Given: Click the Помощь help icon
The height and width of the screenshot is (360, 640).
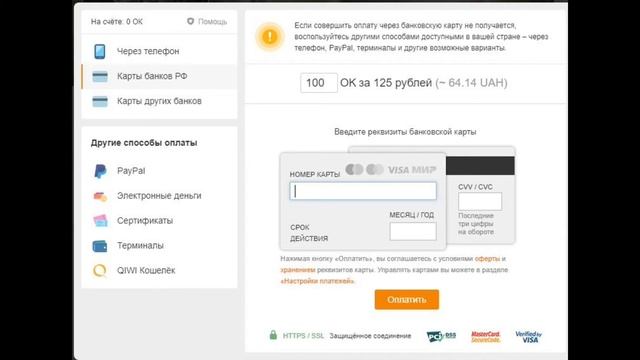Looking at the screenshot, I should click(190, 21).
